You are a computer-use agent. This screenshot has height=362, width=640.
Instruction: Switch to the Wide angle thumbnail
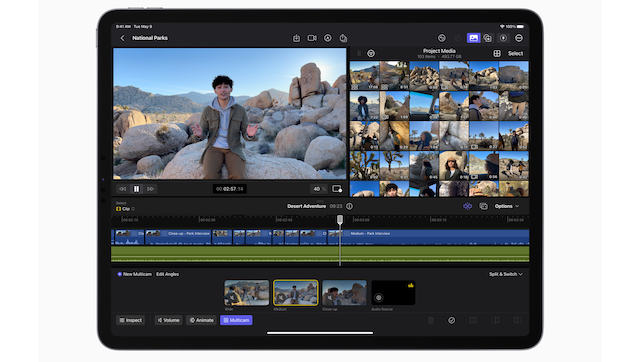point(247,293)
